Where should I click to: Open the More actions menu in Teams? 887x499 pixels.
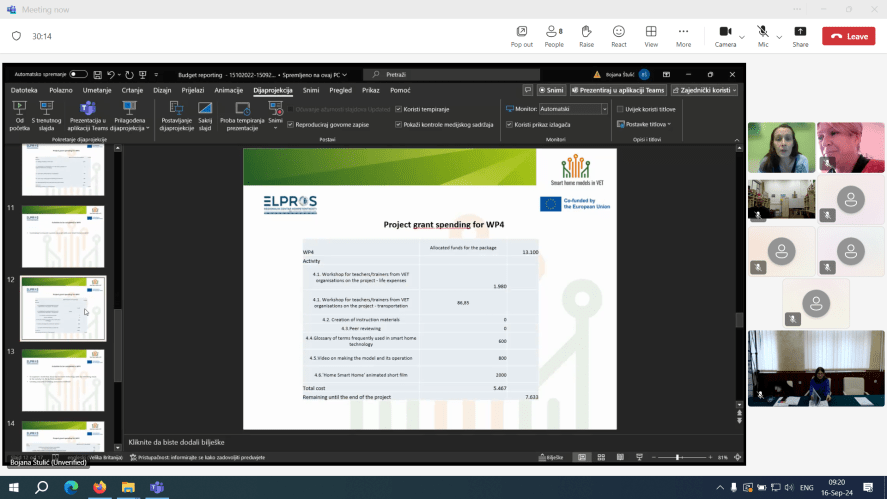(x=683, y=36)
